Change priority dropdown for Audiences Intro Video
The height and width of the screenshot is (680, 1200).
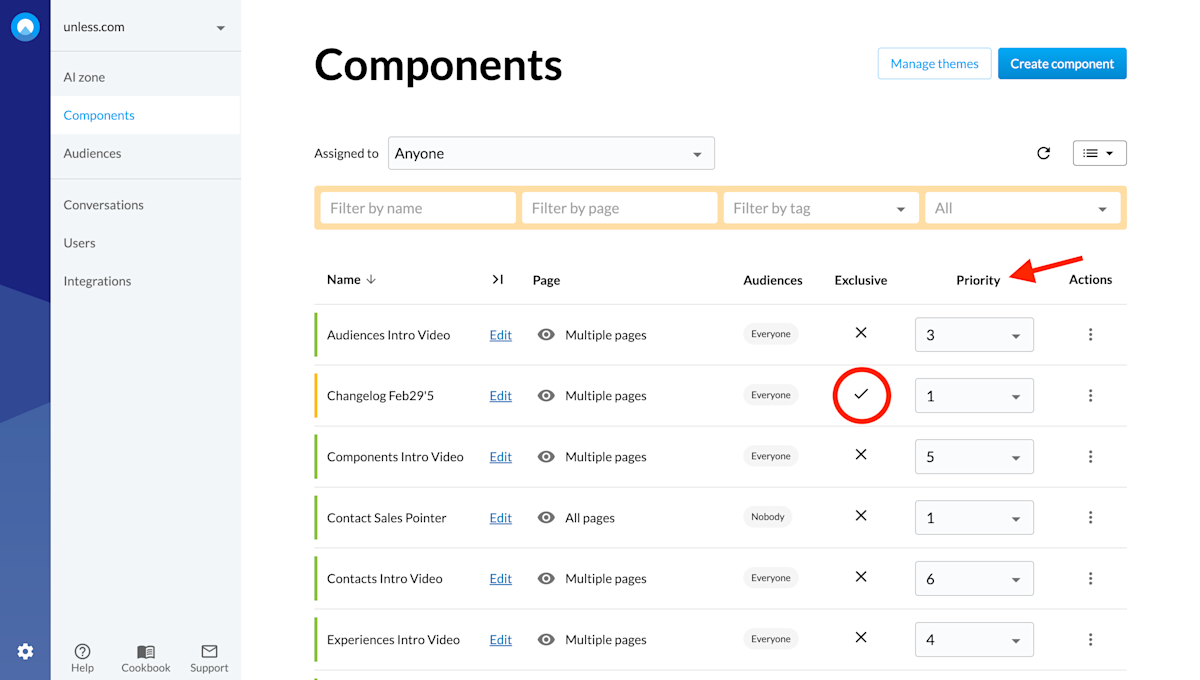(x=974, y=335)
